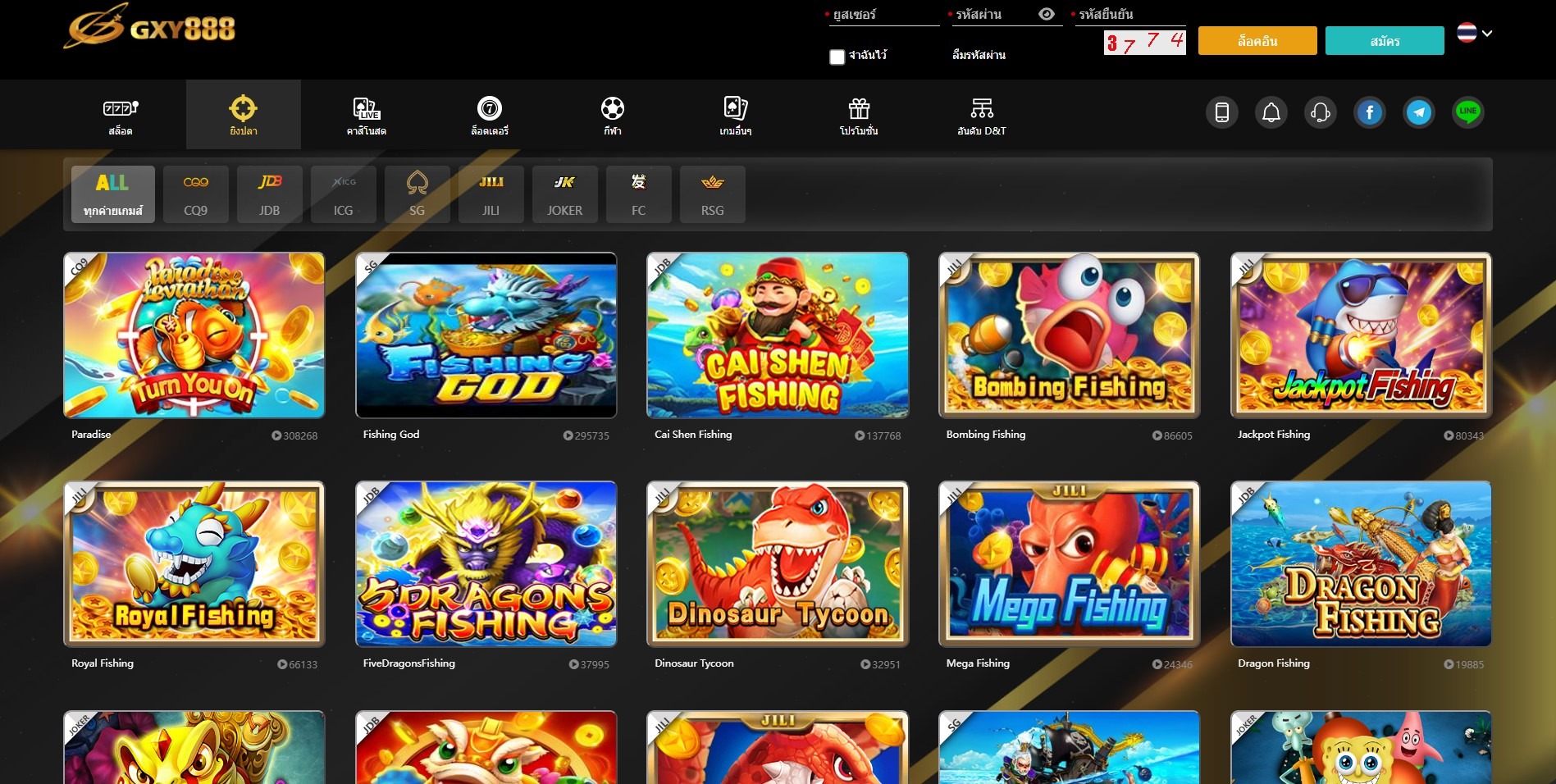
Task: Open the Fishing God game thumbnail
Action: [486, 335]
